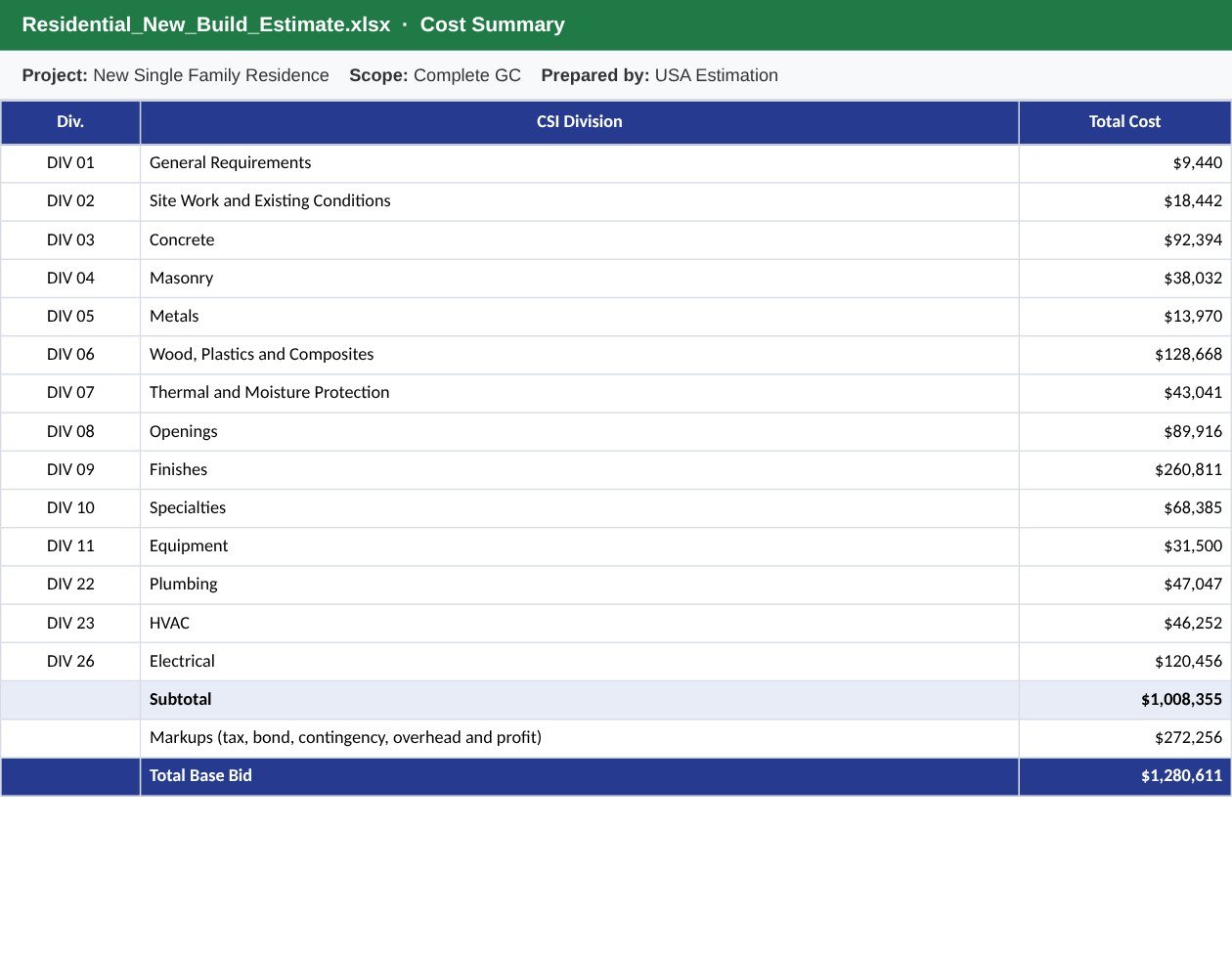Click the Metals division cell
1232x958 pixels.
tap(579, 317)
